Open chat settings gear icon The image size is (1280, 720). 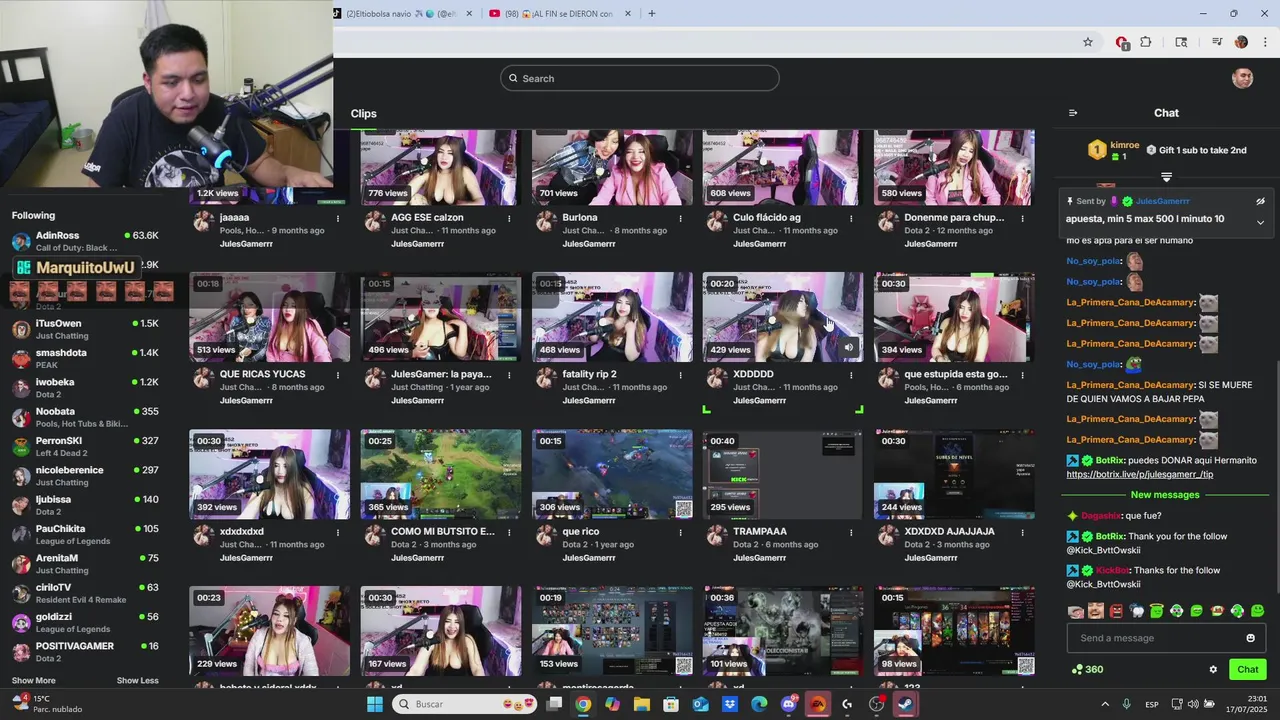(x=1213, y=670)
